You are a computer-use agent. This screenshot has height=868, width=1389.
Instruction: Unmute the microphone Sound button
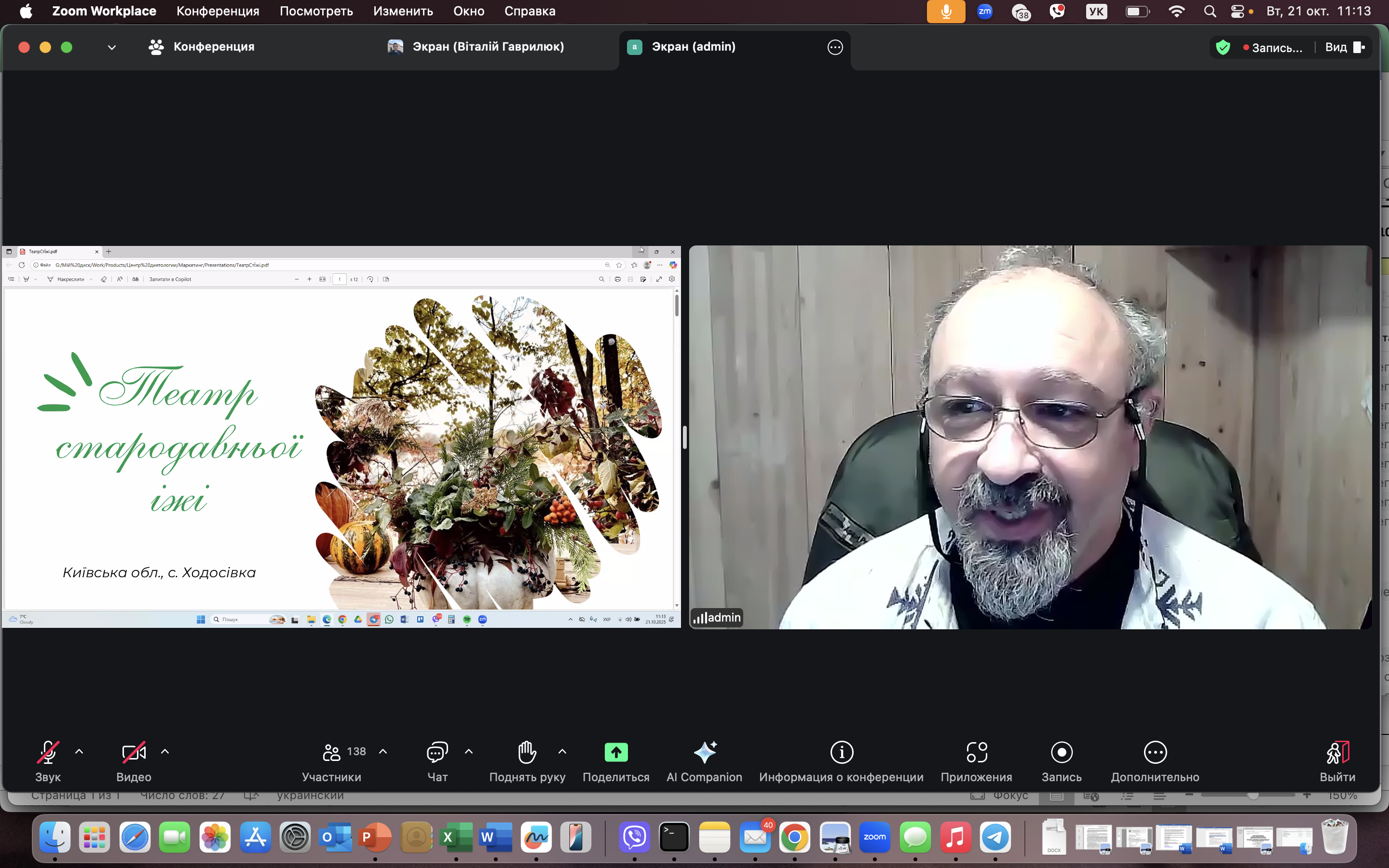pos(48,752)
